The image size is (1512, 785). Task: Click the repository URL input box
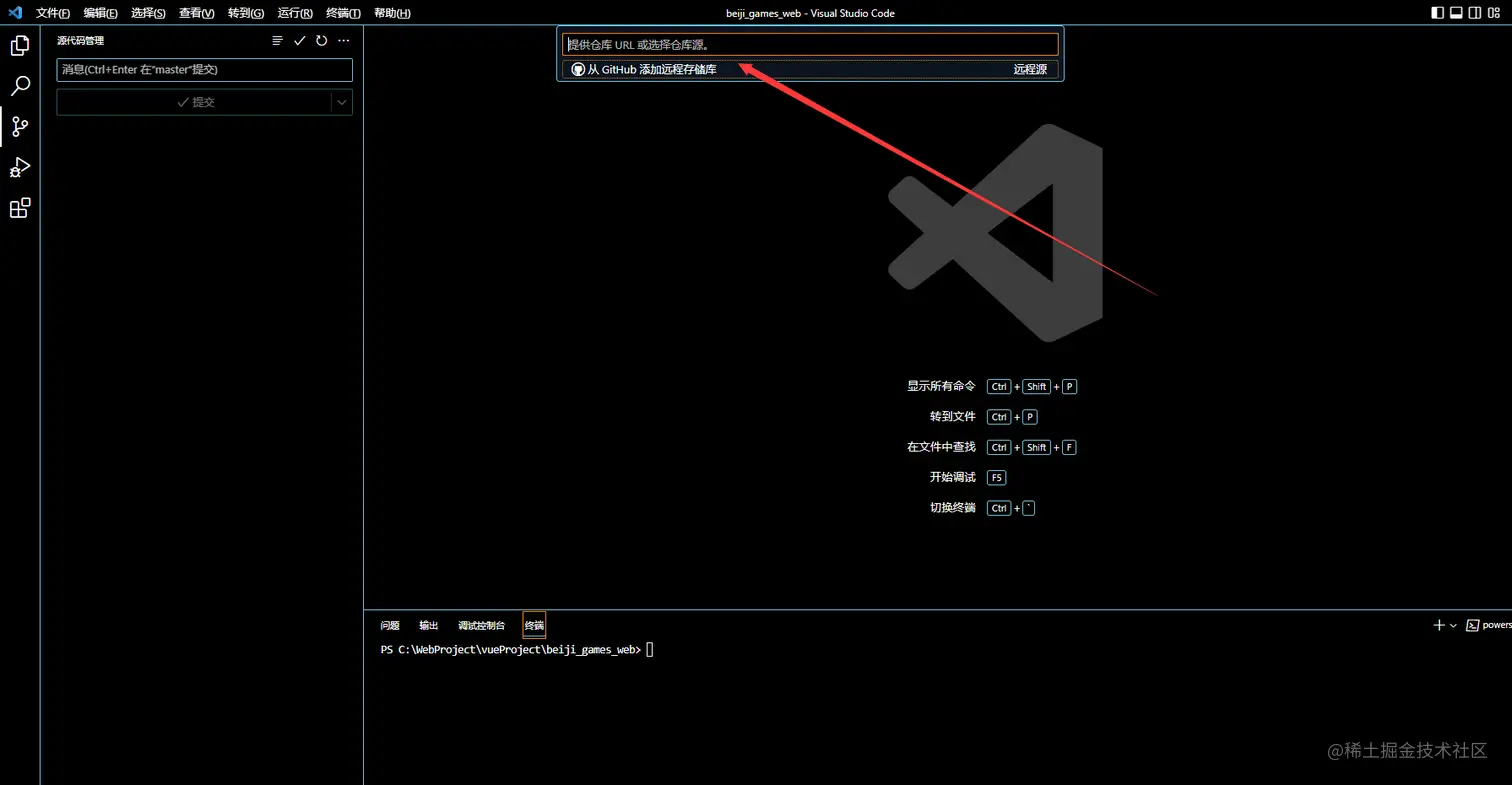point(810,45)
